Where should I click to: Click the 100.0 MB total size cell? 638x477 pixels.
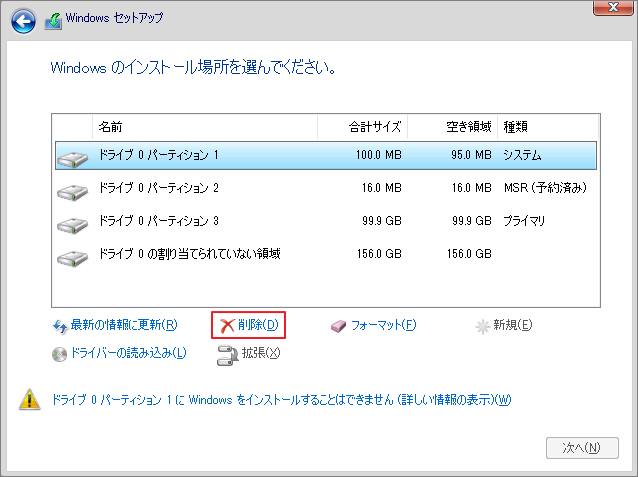(x=379, y=155)
